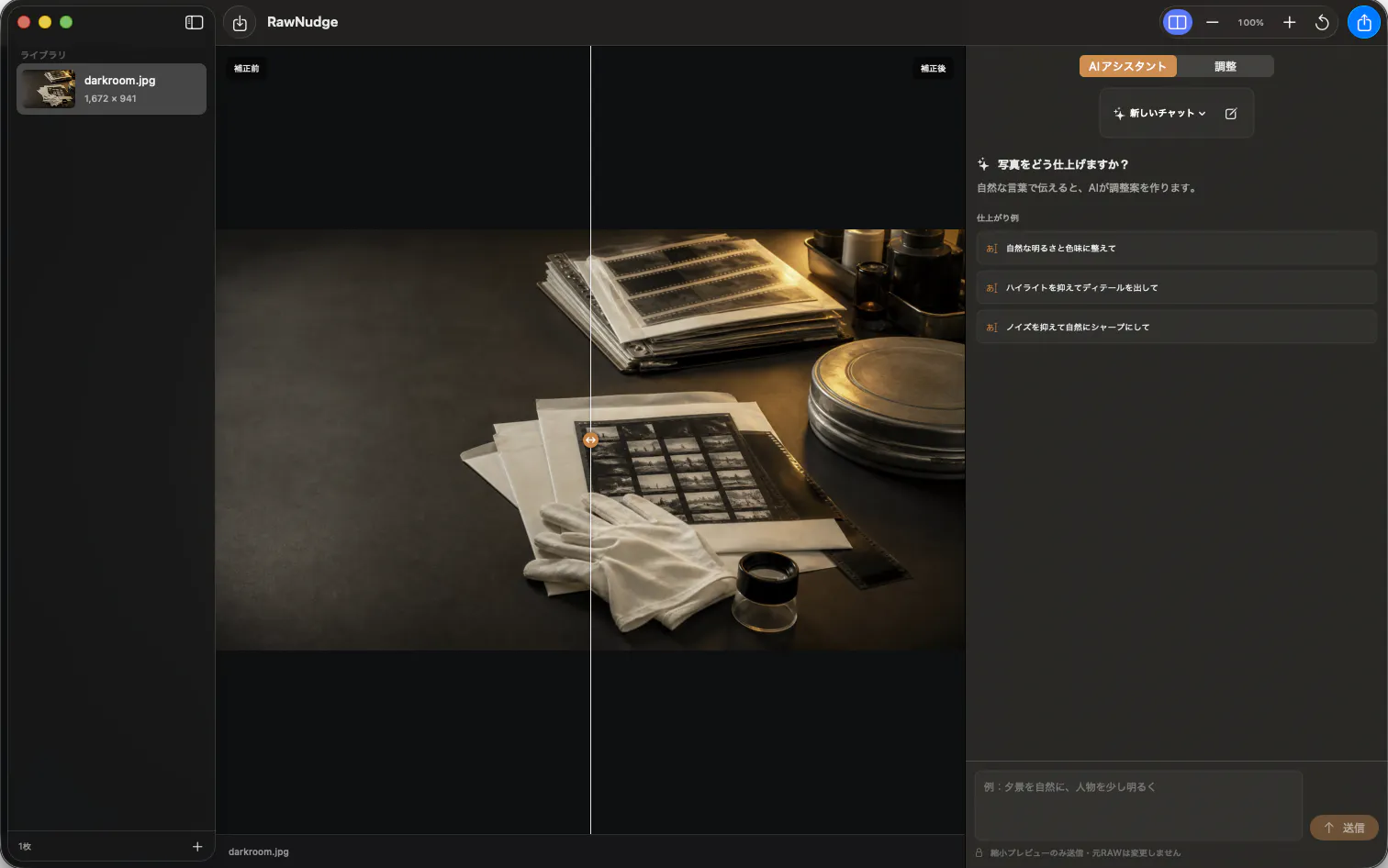Switch to the 調整 tab

[1225, 66]
